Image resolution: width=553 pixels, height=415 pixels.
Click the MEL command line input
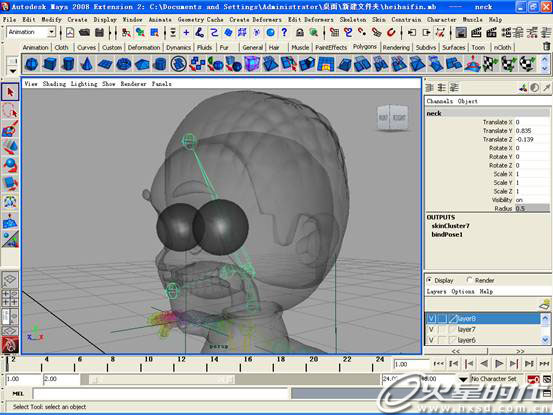click(161, 393)
